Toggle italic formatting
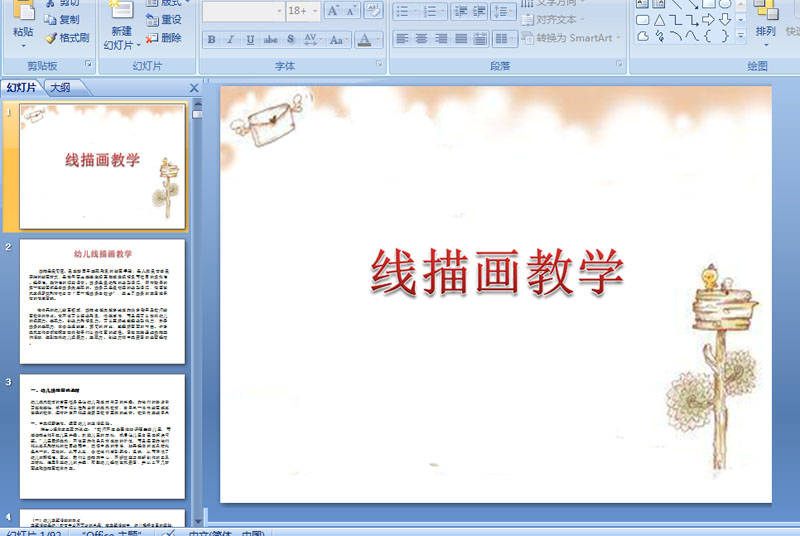The width and height of the screenshot is (800, 536). [x=231, y=39]
